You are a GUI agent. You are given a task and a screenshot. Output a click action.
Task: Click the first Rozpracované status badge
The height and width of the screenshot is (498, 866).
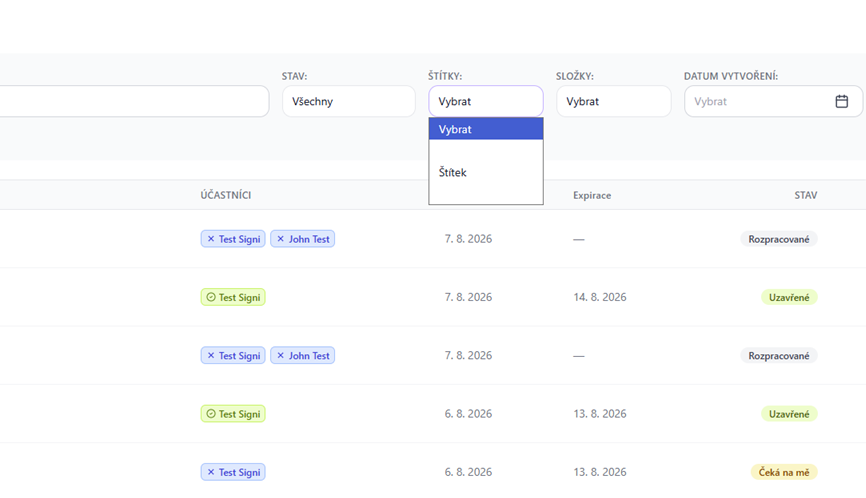pos(779,239)
